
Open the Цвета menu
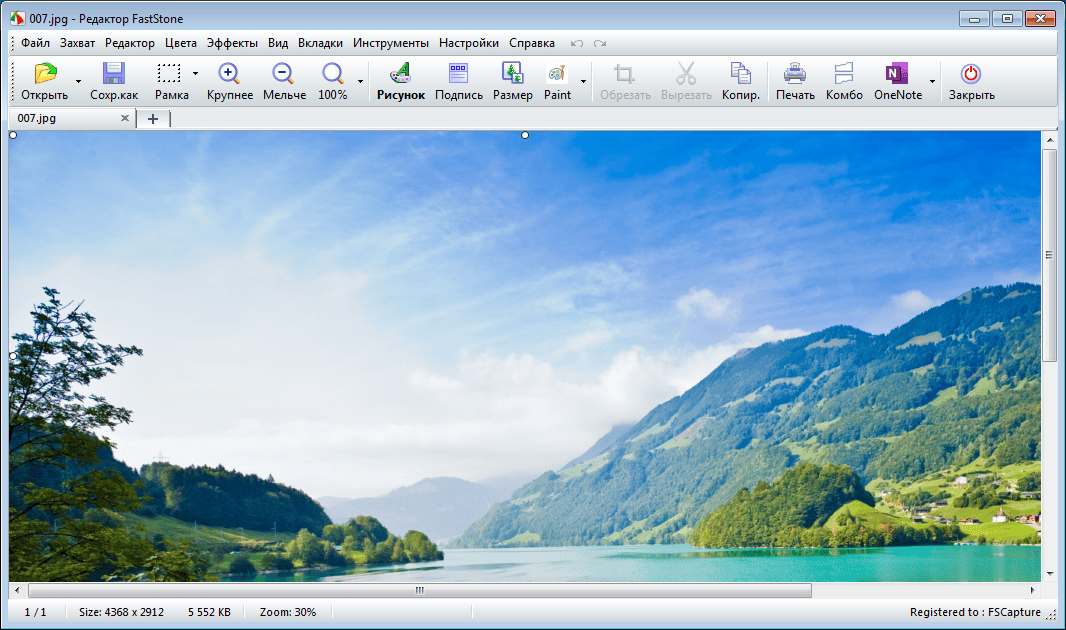[181, 43]
